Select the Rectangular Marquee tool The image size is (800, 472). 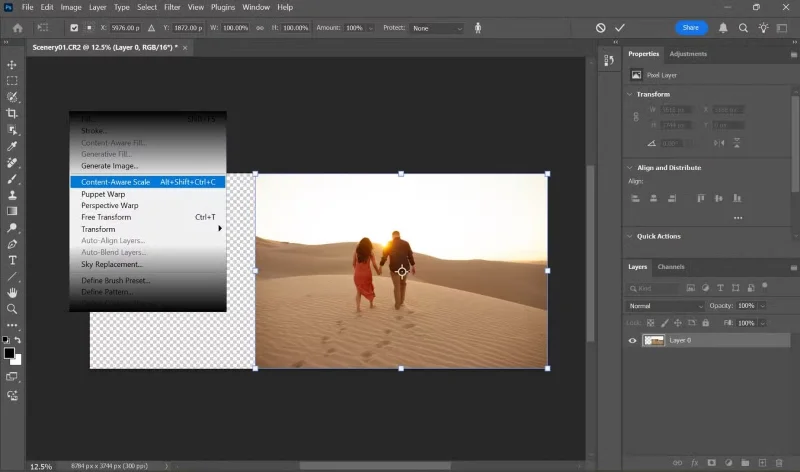(12, 81)
